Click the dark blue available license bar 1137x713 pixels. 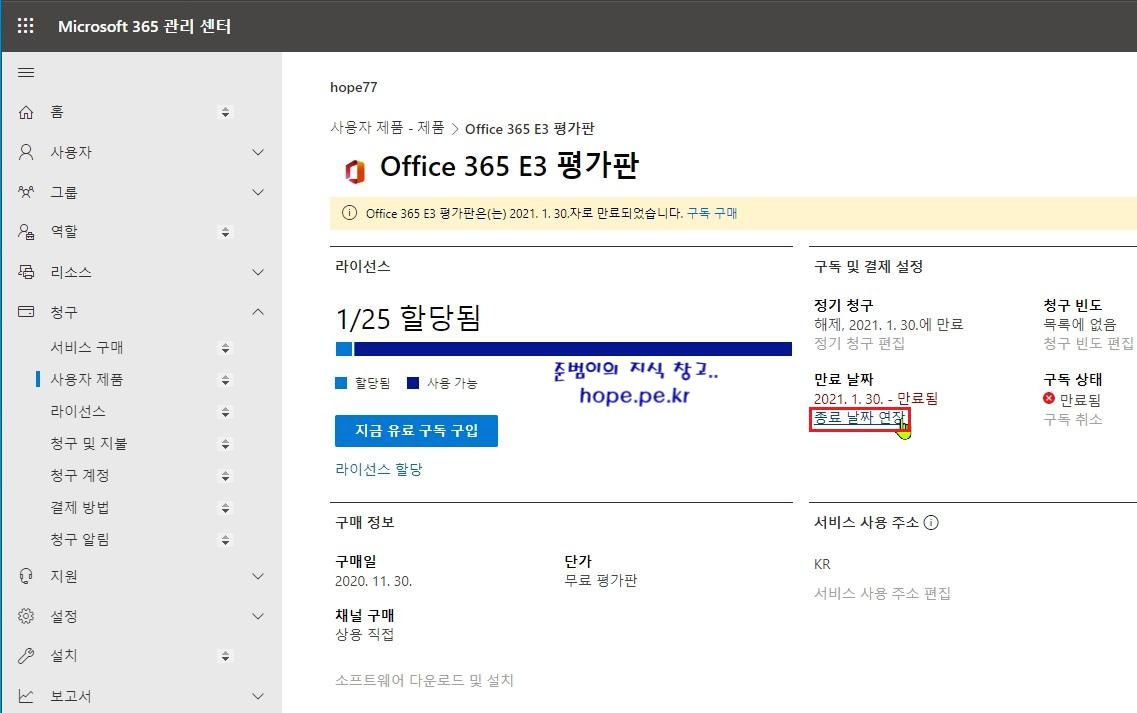[573, 349]
